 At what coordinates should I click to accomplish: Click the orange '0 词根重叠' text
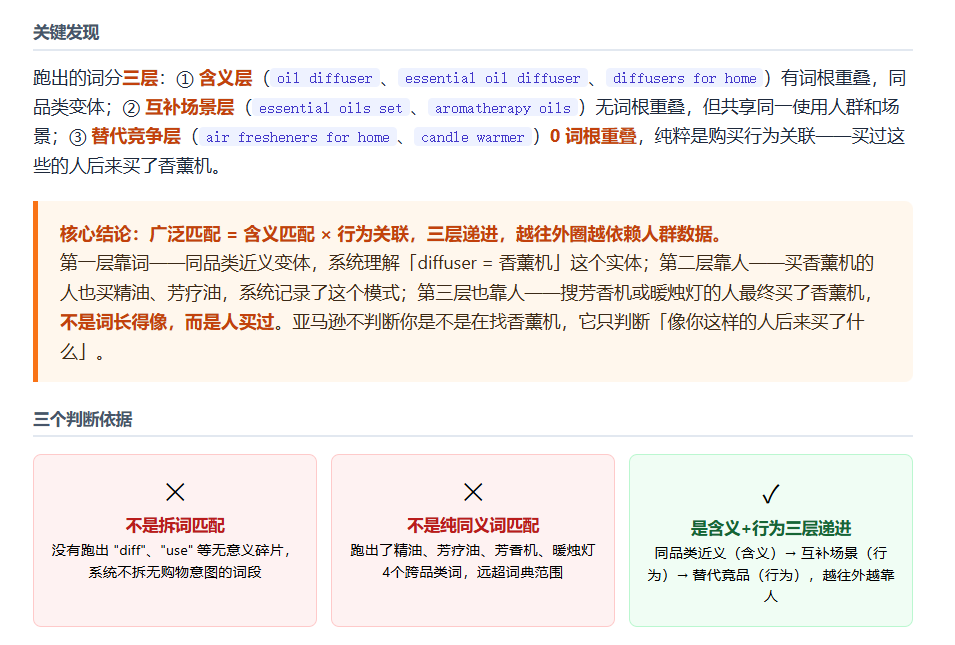(x=593, y=136)
